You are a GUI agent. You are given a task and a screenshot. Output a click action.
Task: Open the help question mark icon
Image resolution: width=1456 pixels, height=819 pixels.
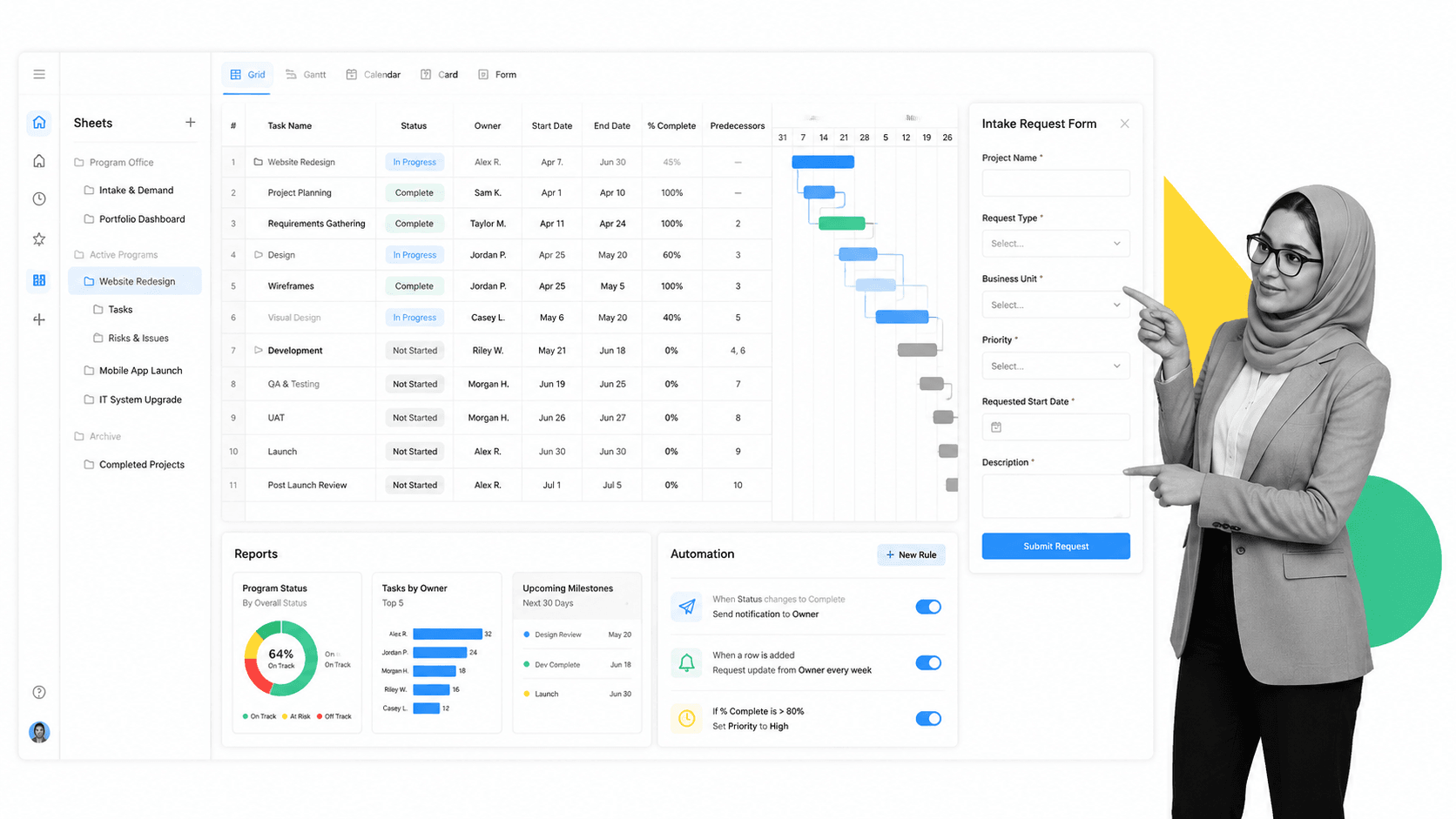(x=39, y=692)
